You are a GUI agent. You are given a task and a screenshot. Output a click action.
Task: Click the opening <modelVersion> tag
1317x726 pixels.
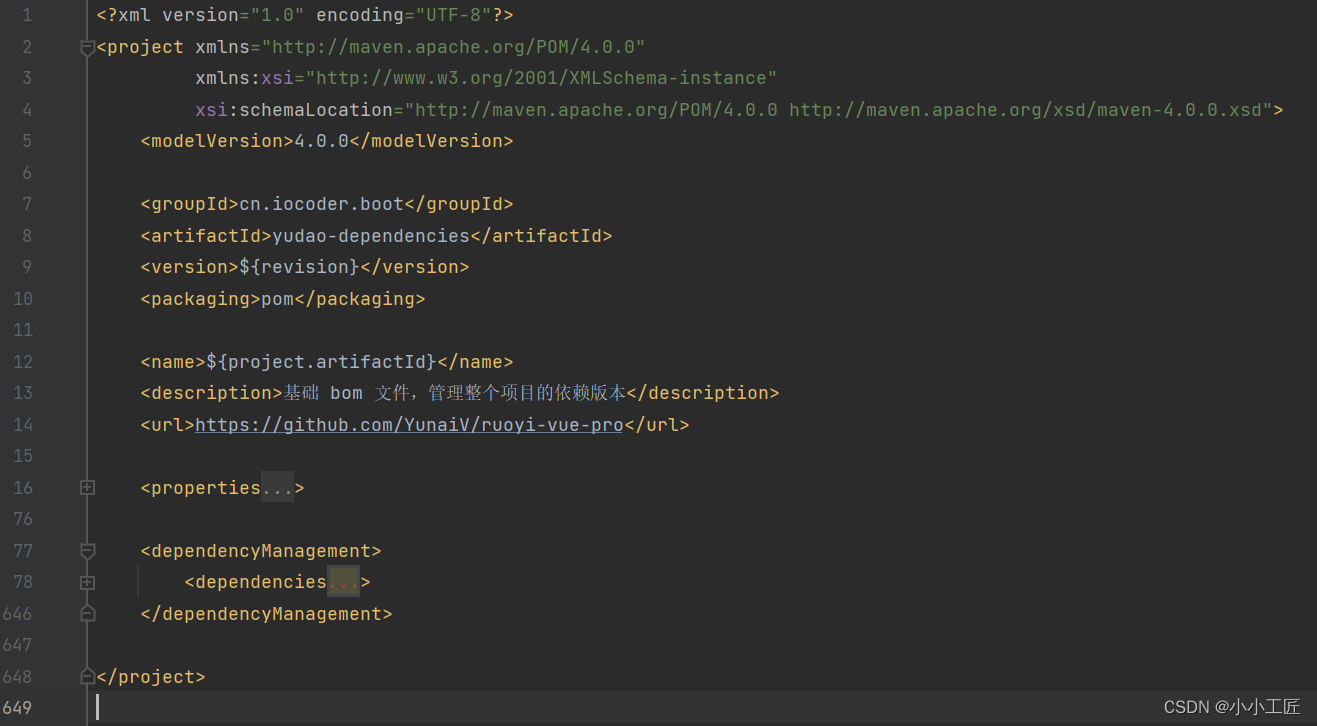217,141
